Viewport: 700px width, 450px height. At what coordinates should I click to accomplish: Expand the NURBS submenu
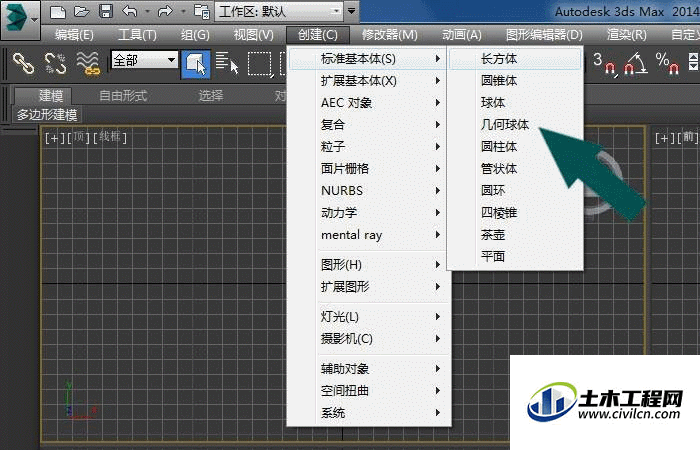368,191
